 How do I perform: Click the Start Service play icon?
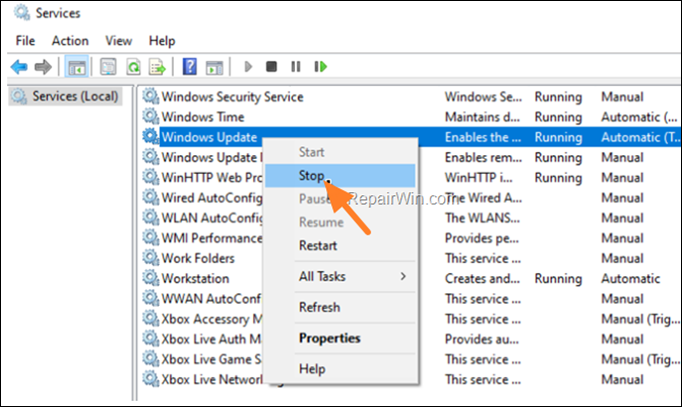(248, 67)
